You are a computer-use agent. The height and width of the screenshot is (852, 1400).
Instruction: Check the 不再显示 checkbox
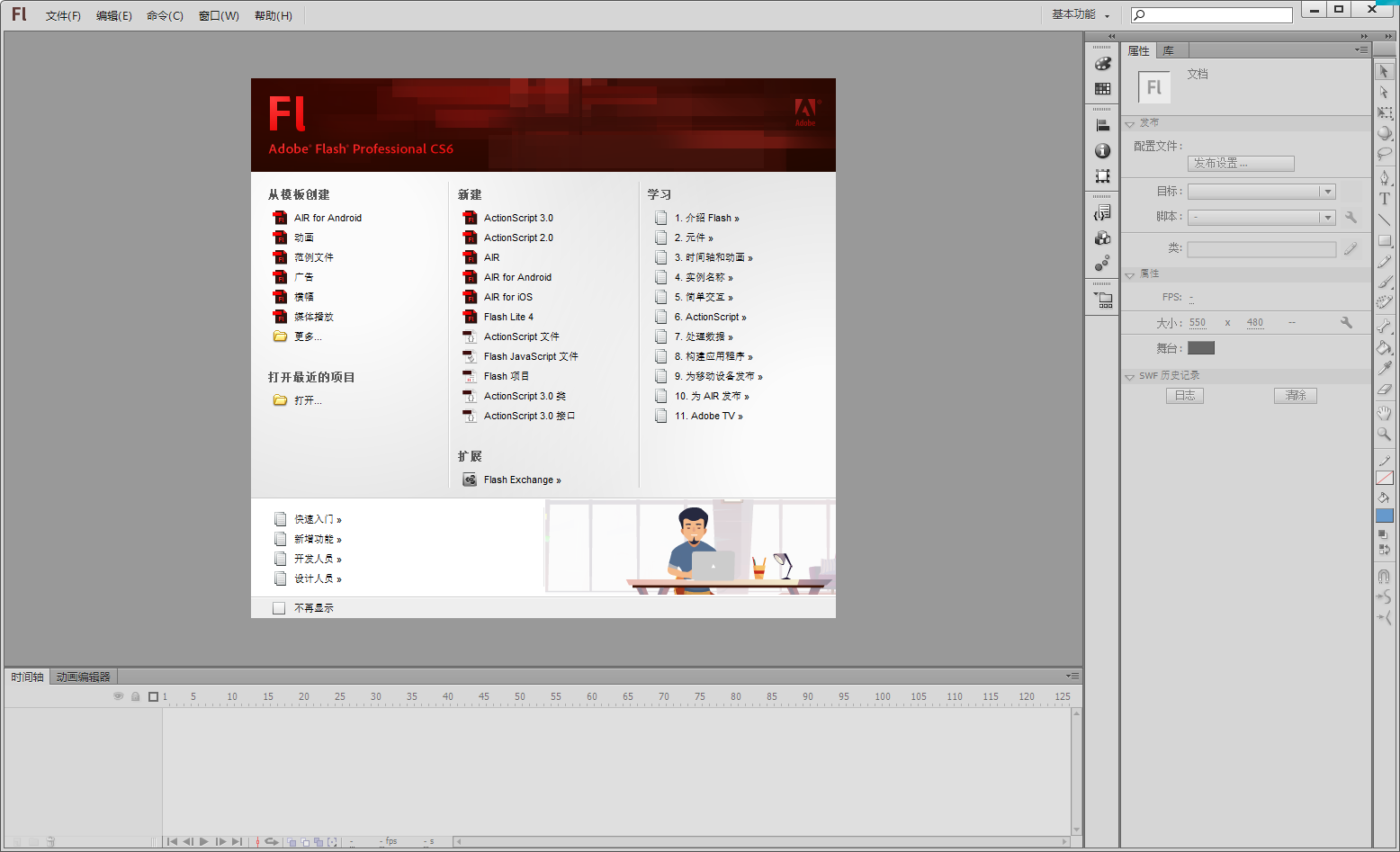click(279, 608)
